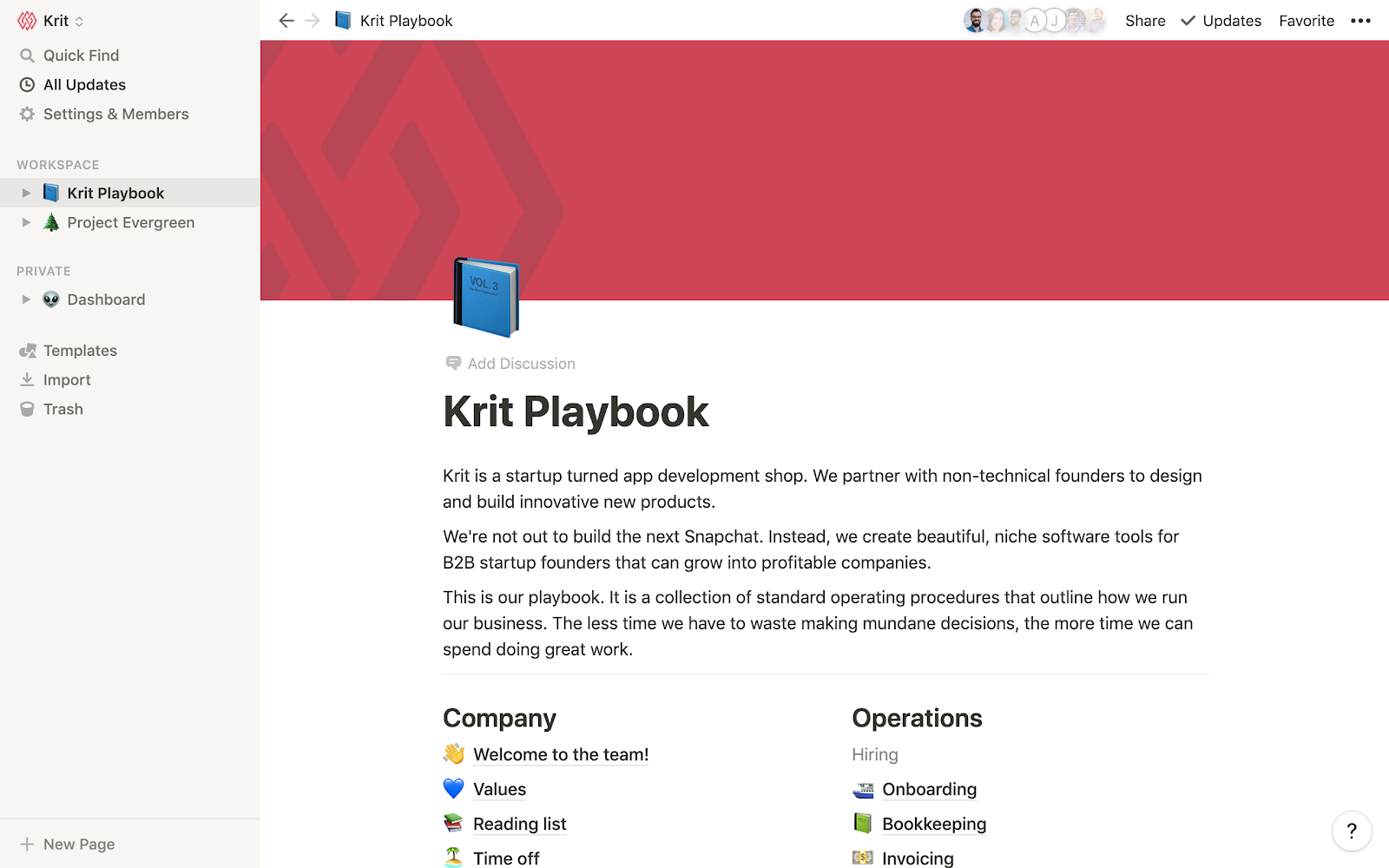Open the Krit workspace switcher
Viewport: 1389px width, 868px height.
tap(51, 21)
